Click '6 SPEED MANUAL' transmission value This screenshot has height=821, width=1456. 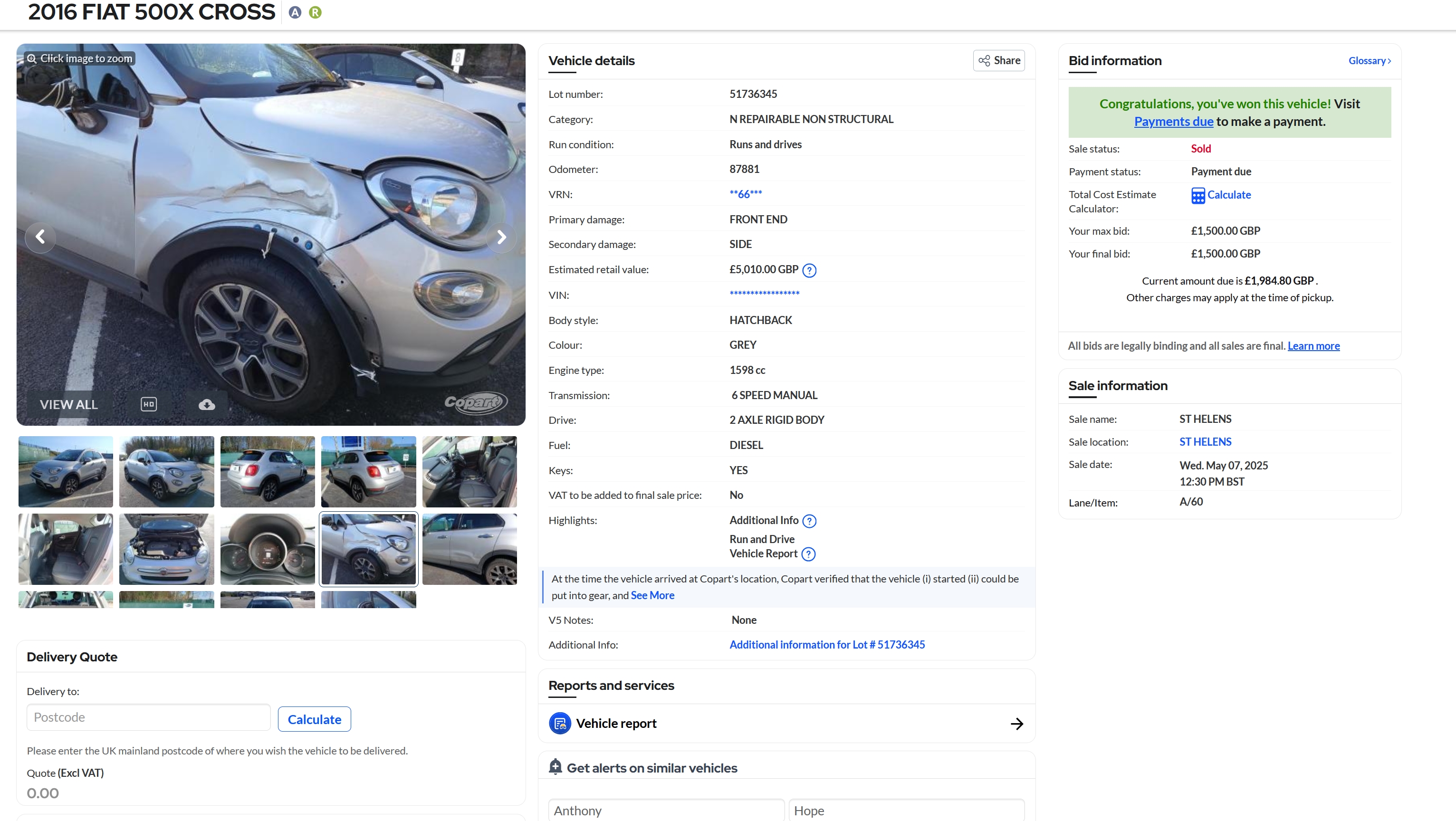click(775, 395)
